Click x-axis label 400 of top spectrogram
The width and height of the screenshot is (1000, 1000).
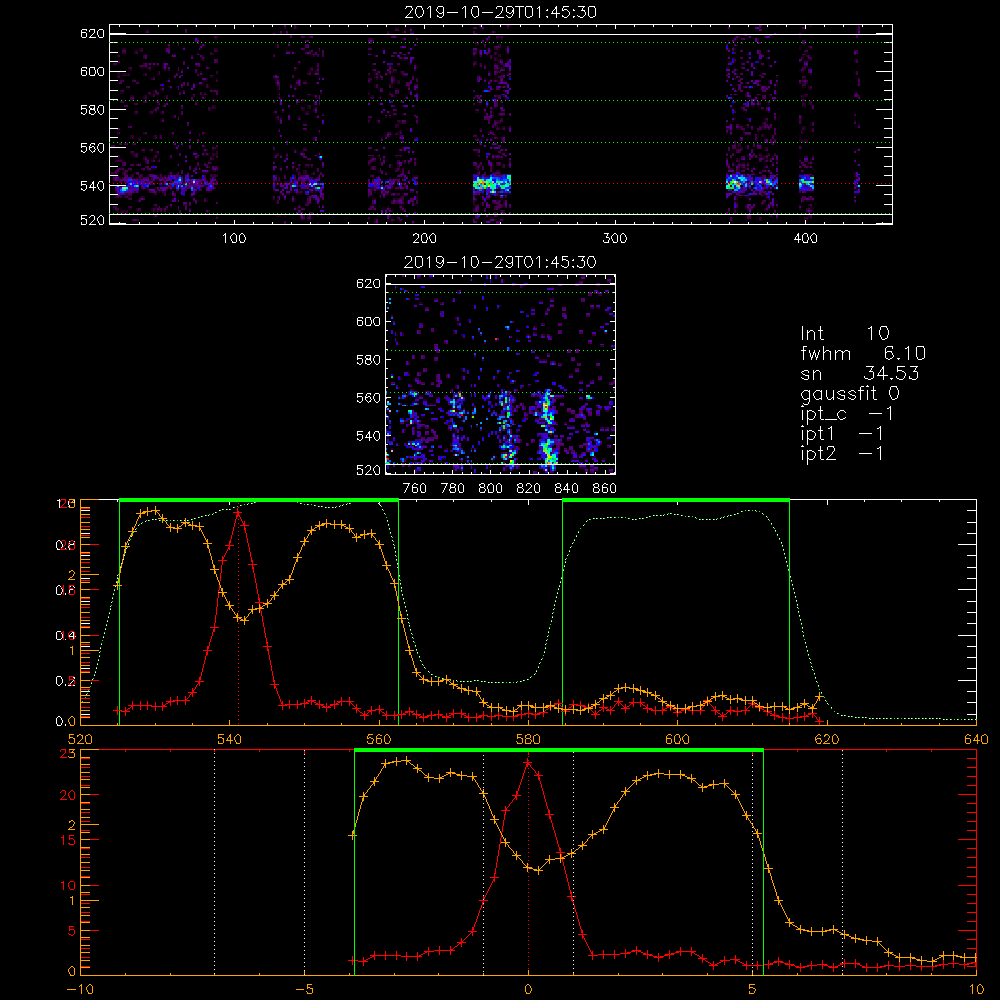(805, 239)
